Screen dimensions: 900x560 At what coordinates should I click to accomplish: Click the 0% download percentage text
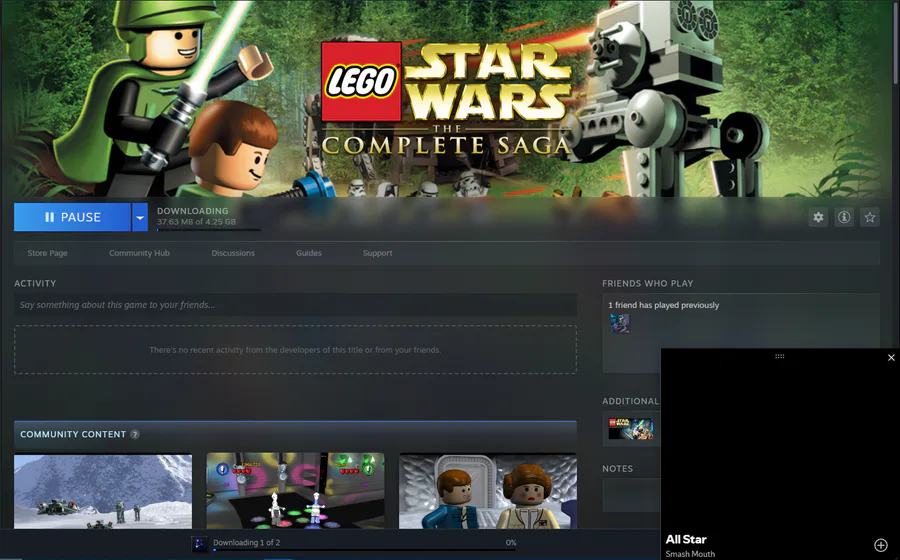(511, 542)
